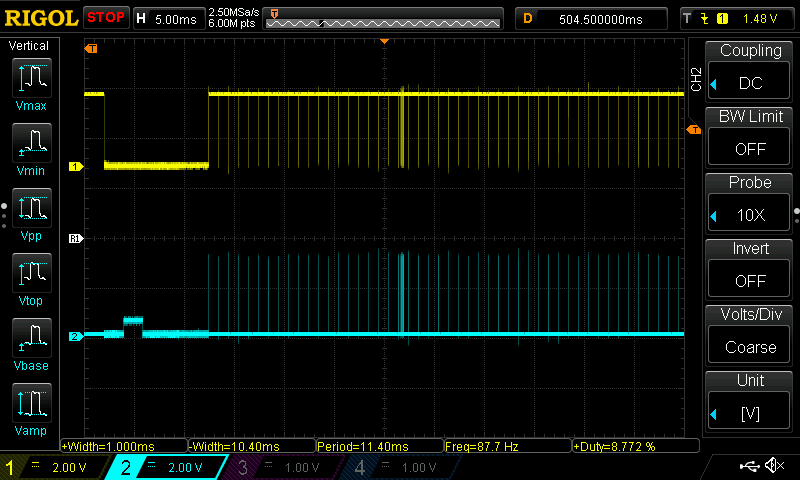Click channel 4 scale 1.00 V
This screenshot has height=480, width=800.
coord(418,468)
